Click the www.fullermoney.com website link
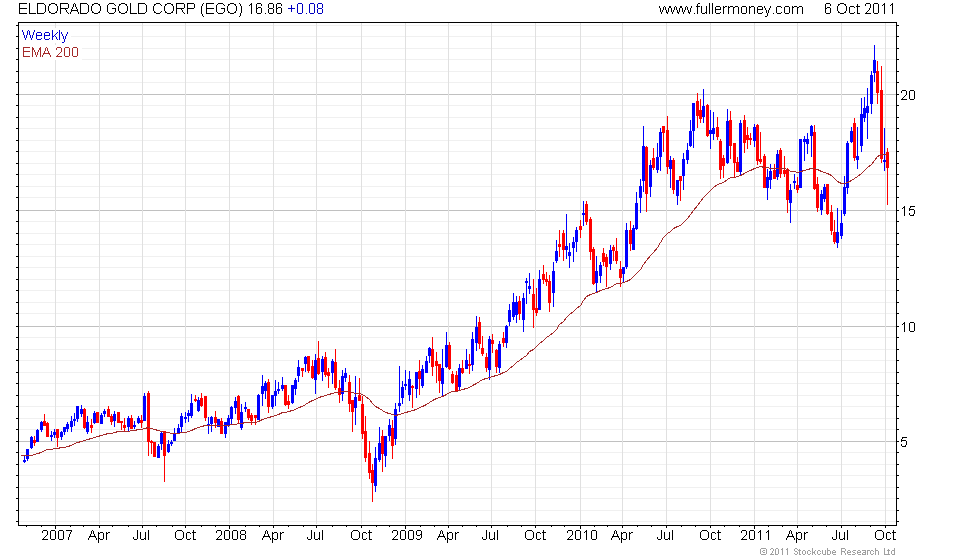 [x=731, y=9]
